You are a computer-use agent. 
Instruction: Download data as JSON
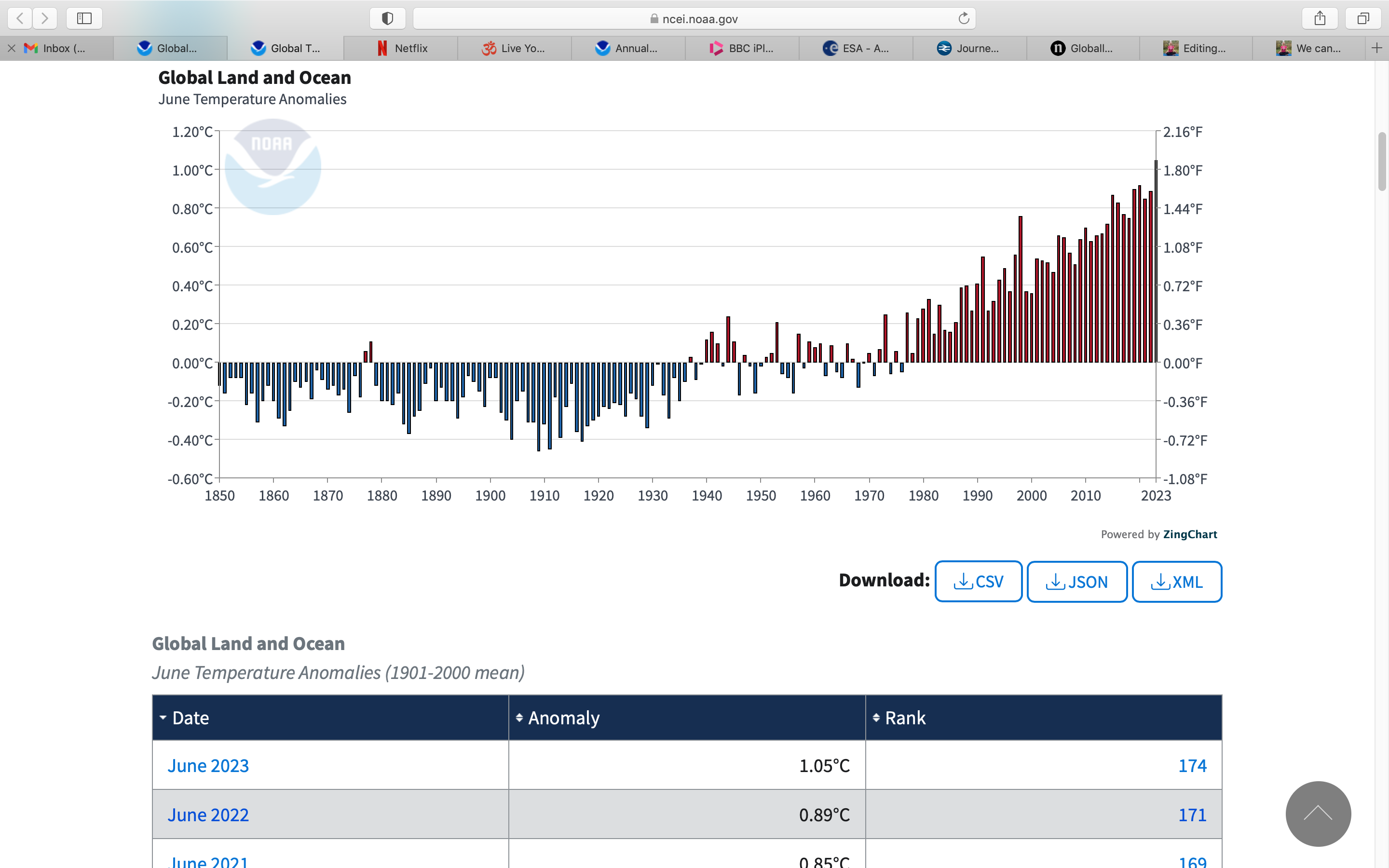(x=1077, y=582)
